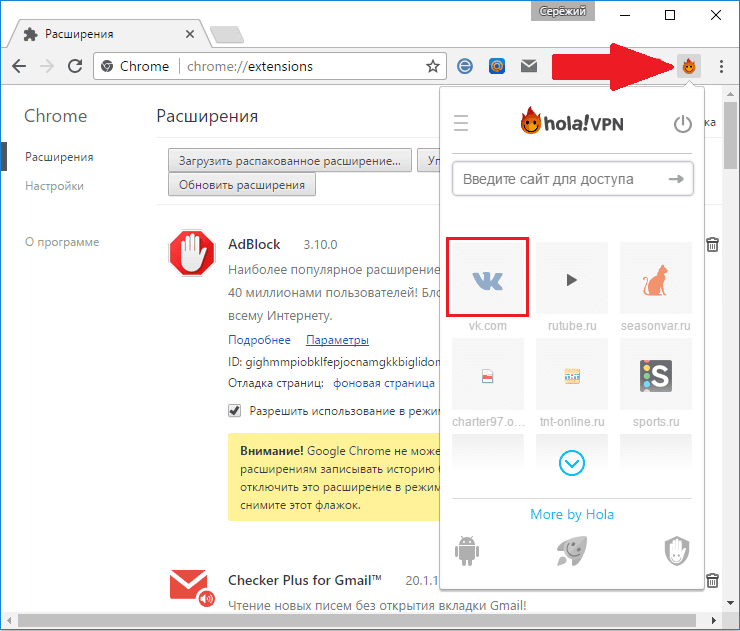The width and height of the screenshot is (740, 631).
Task: Expand more sites with the blue chevron
Action: [x=572, y=463]
